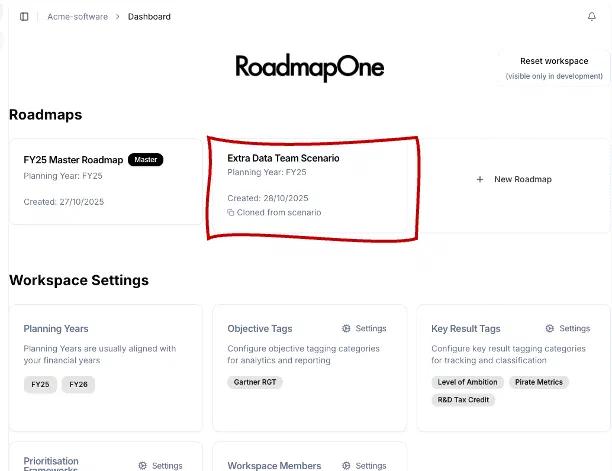Screen dimensions: 612x471
Task: Click the gear icon in Prioritisation Frameworks card
Action: (x=142, y=466)
